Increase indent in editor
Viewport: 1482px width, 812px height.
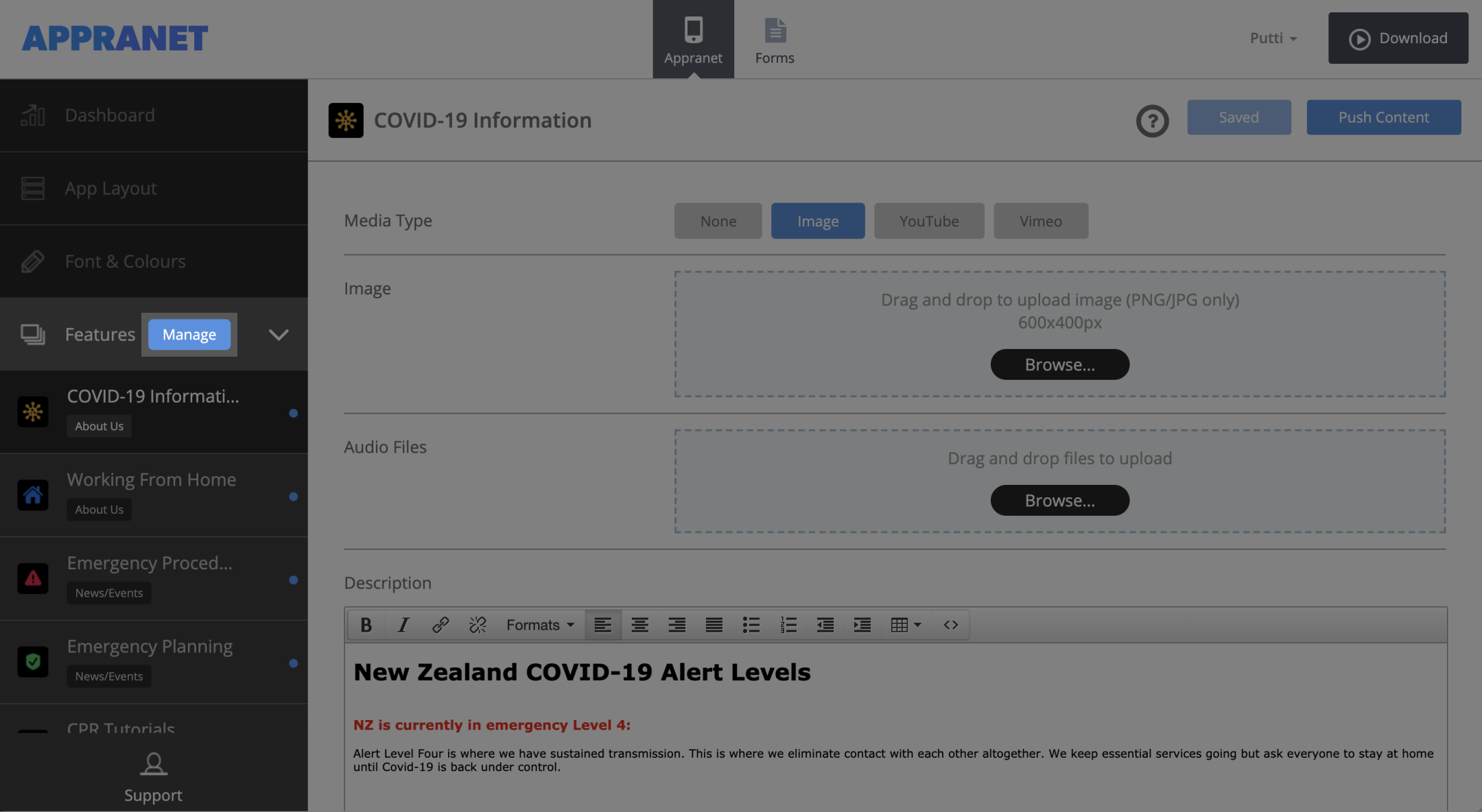(862, 625)
